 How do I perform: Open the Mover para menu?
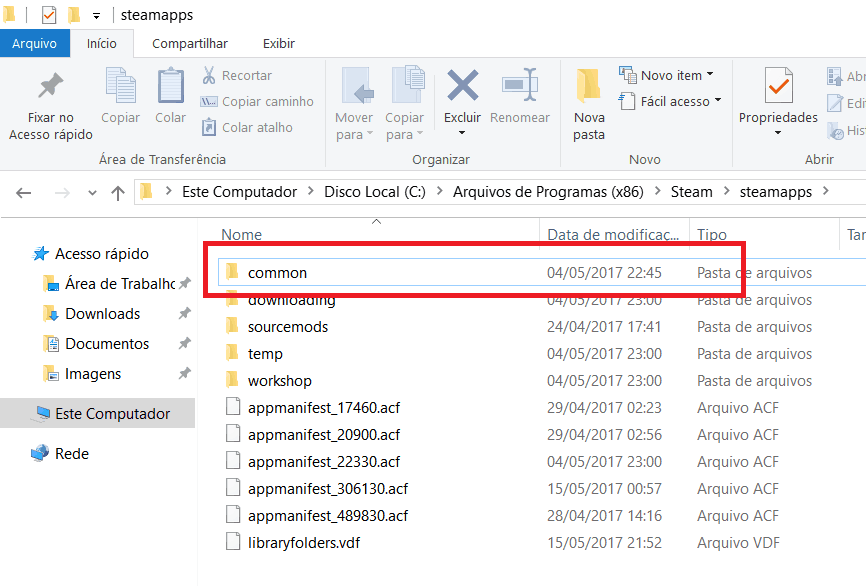click(x=354, y=104)
